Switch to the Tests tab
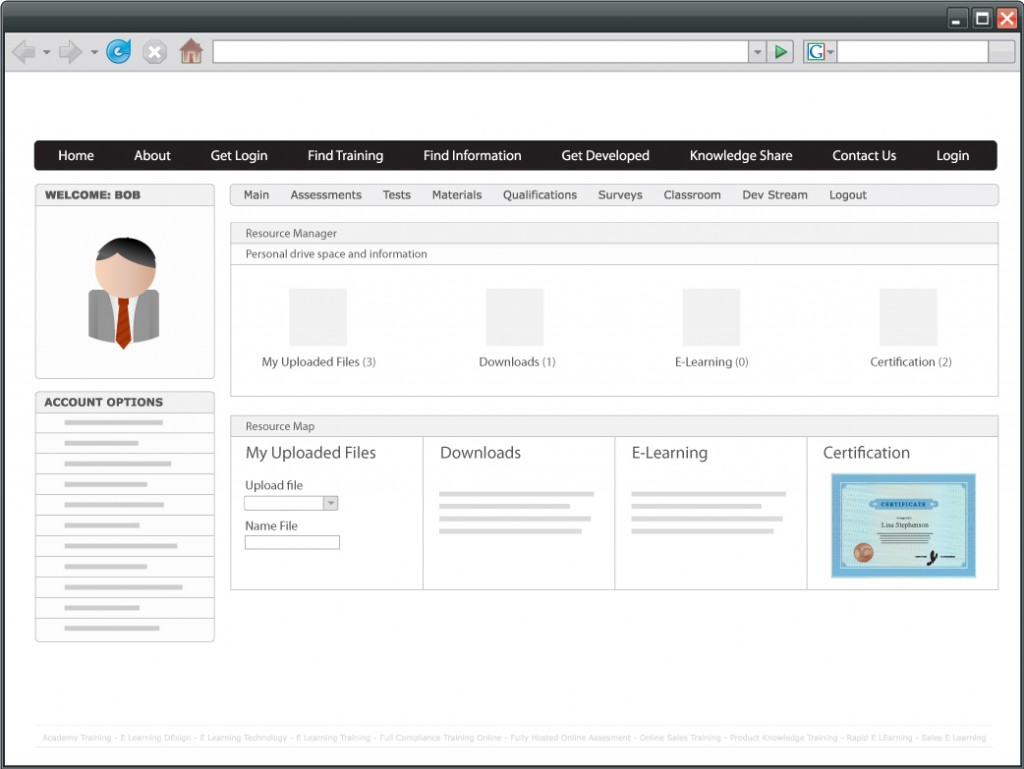The width and height of the screenshot is (1024, 769). (396, 195)
